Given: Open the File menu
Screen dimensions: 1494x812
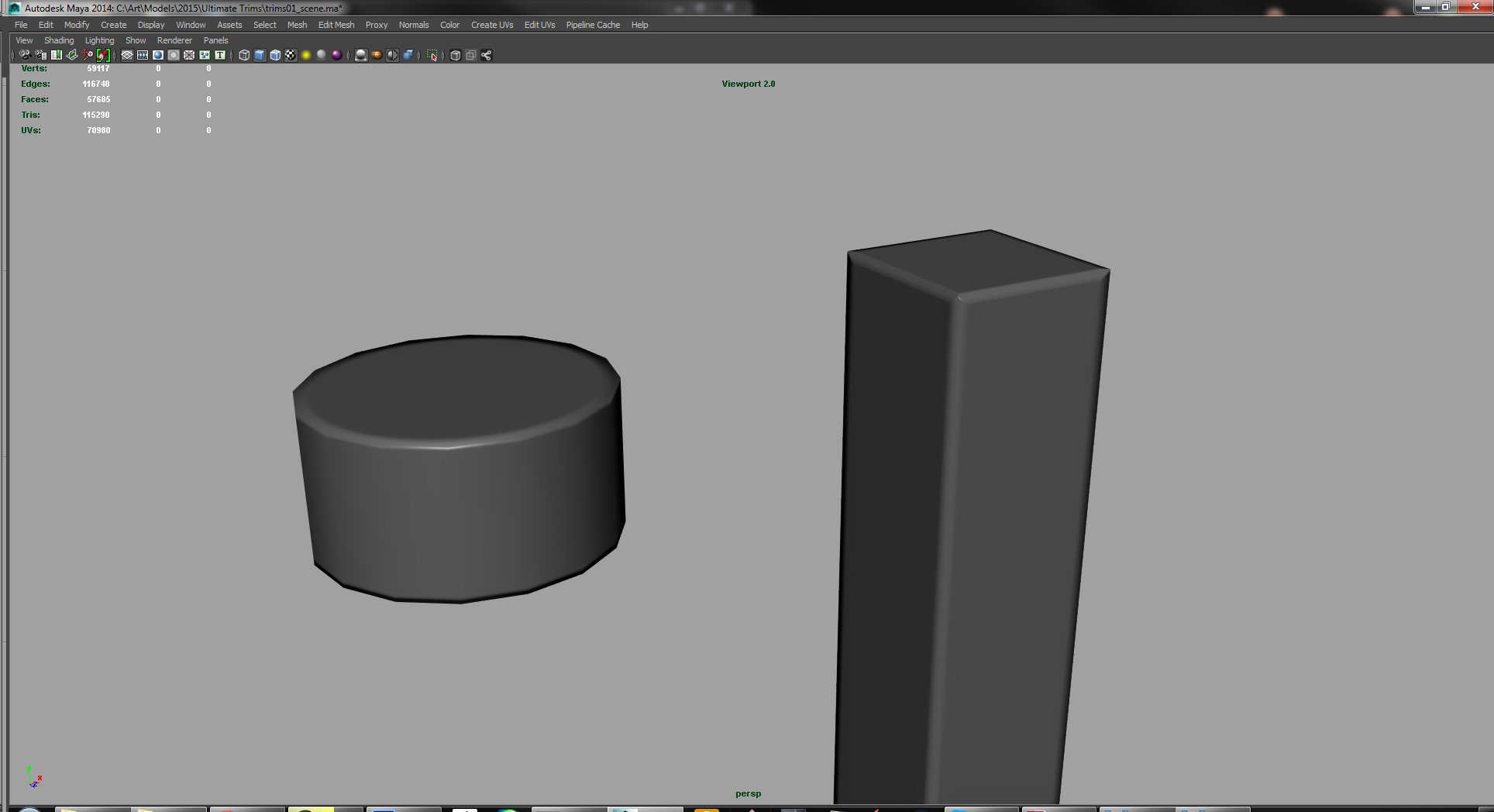Looking at the screenshot, I should coord(21,25).
